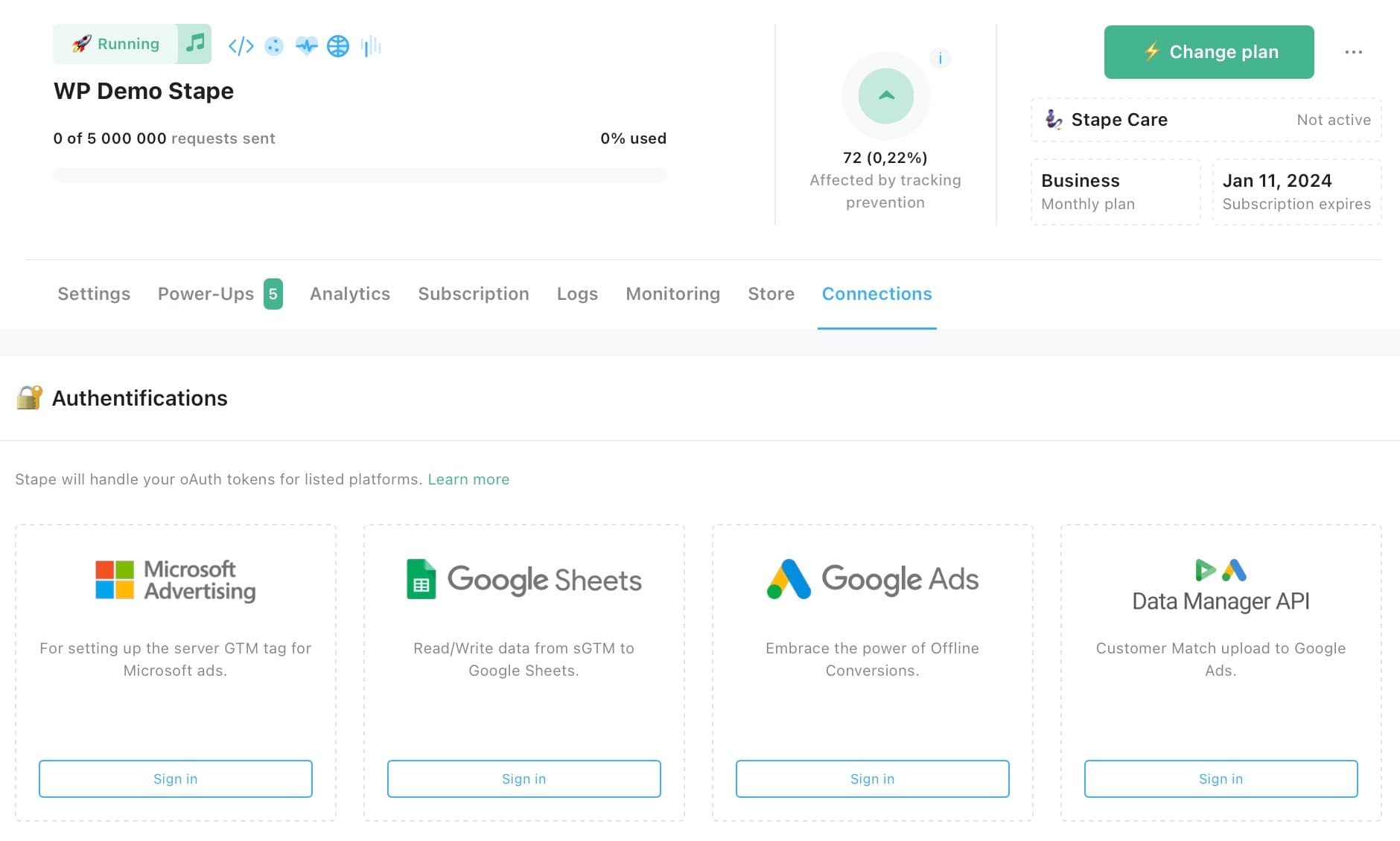Image resolution: width=1400 pixels, height=841 pixels.
Task: Click the code brackets power-up icon
Action: (x=241, y=46)
